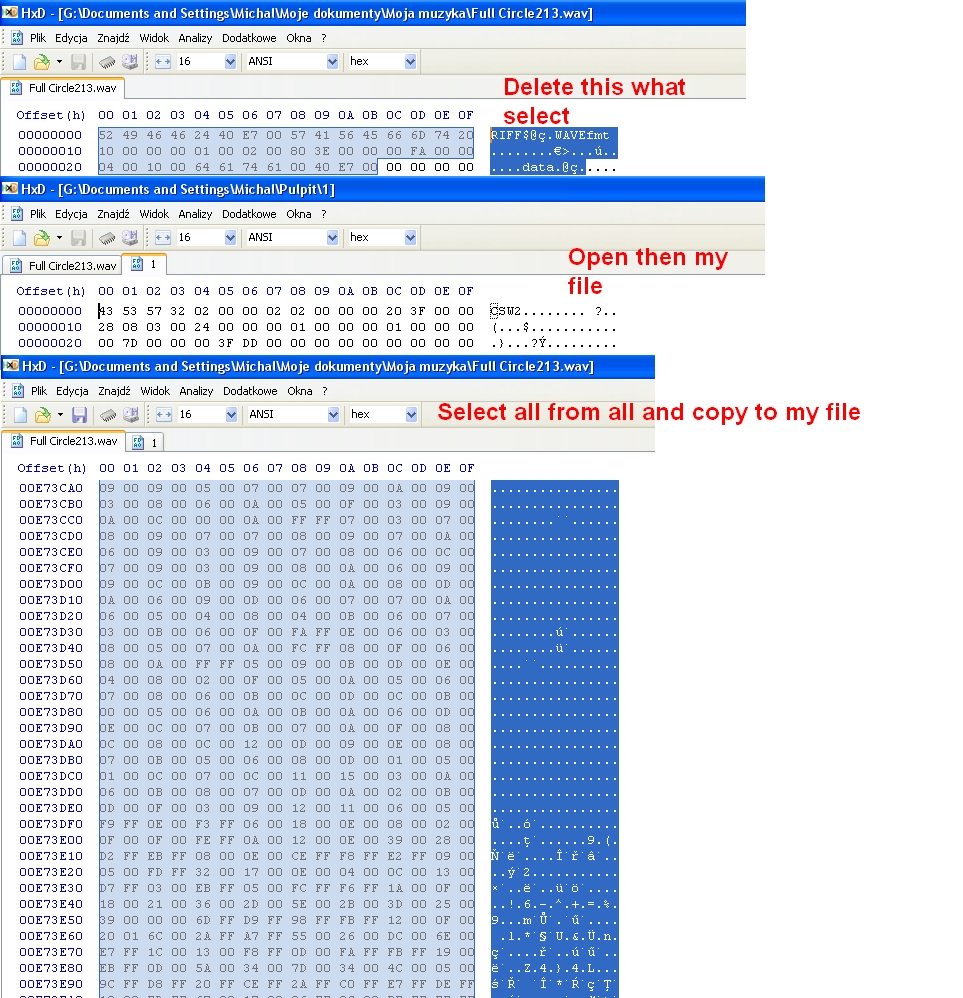Click the Open folder icon in the Pulpit\1 window
Viewport: 963px width, 998px height.
coord(41,238)
